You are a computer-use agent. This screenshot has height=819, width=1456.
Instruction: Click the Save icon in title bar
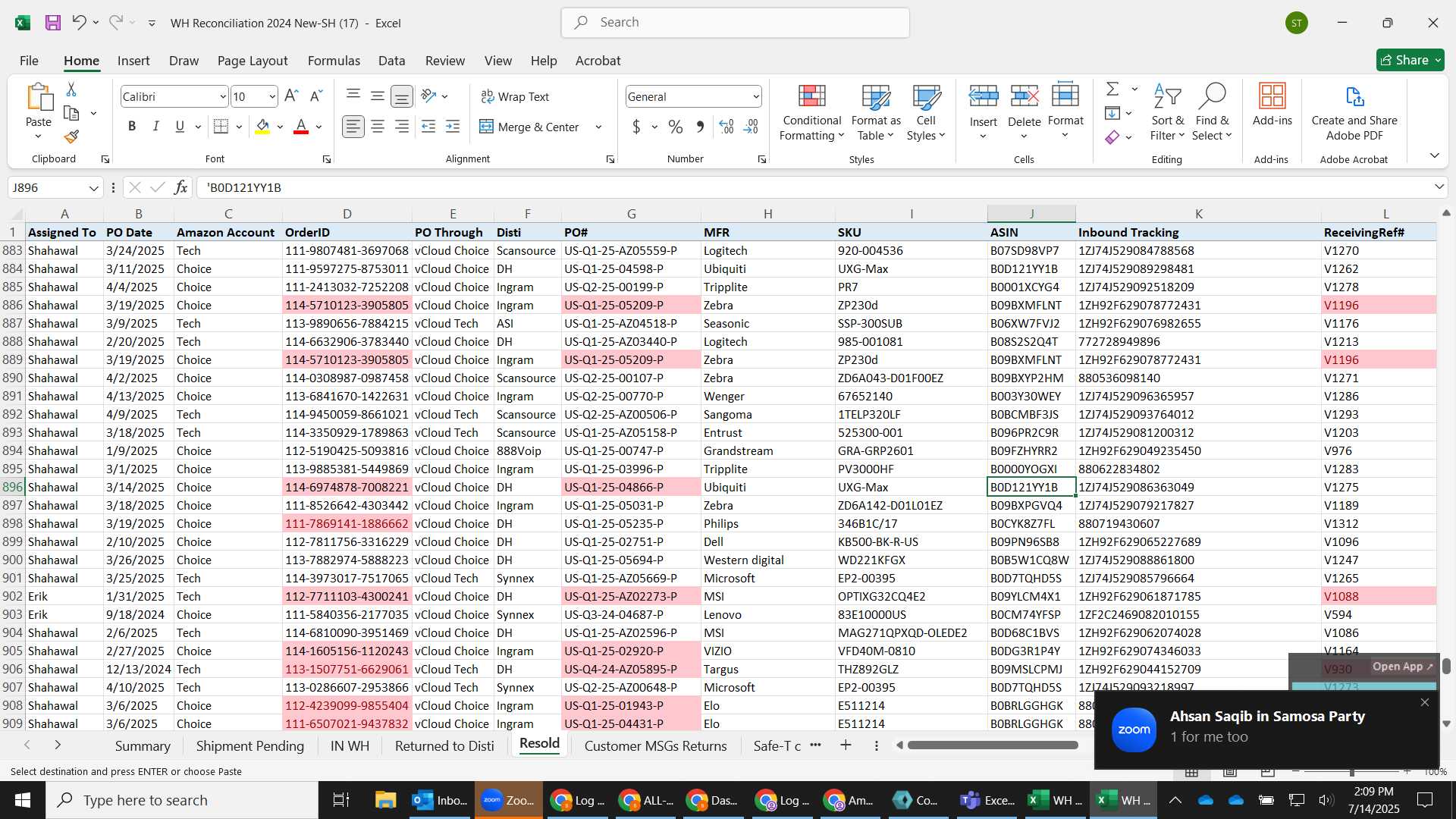point(53,23)
